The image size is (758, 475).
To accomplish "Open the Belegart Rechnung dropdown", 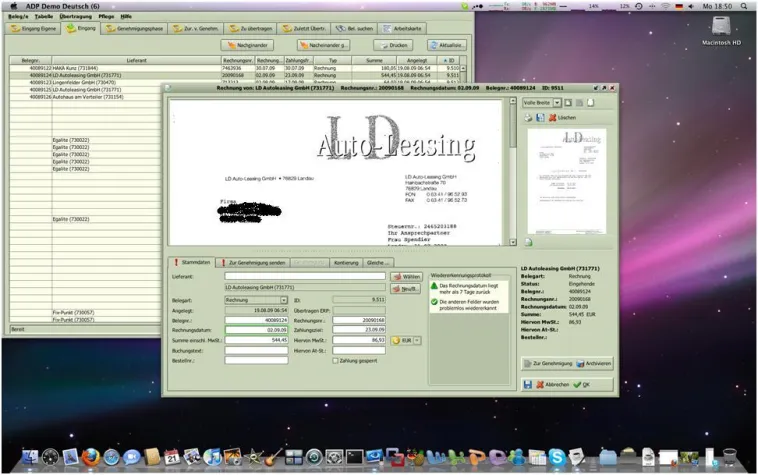I will (284, 300).
